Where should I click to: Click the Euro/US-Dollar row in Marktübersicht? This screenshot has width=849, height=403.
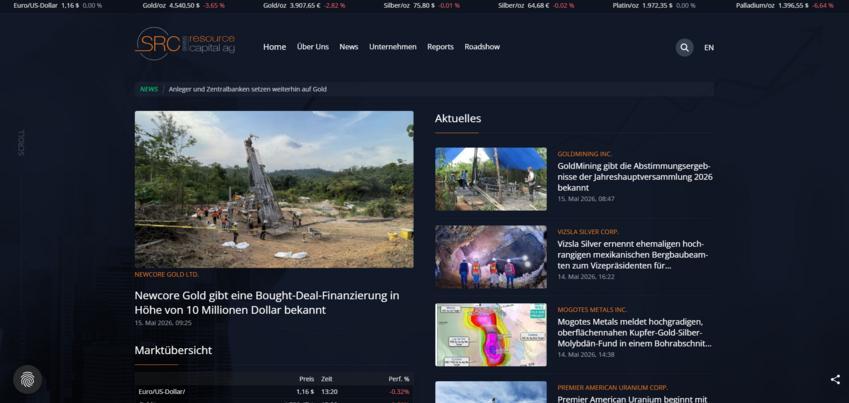274,392
